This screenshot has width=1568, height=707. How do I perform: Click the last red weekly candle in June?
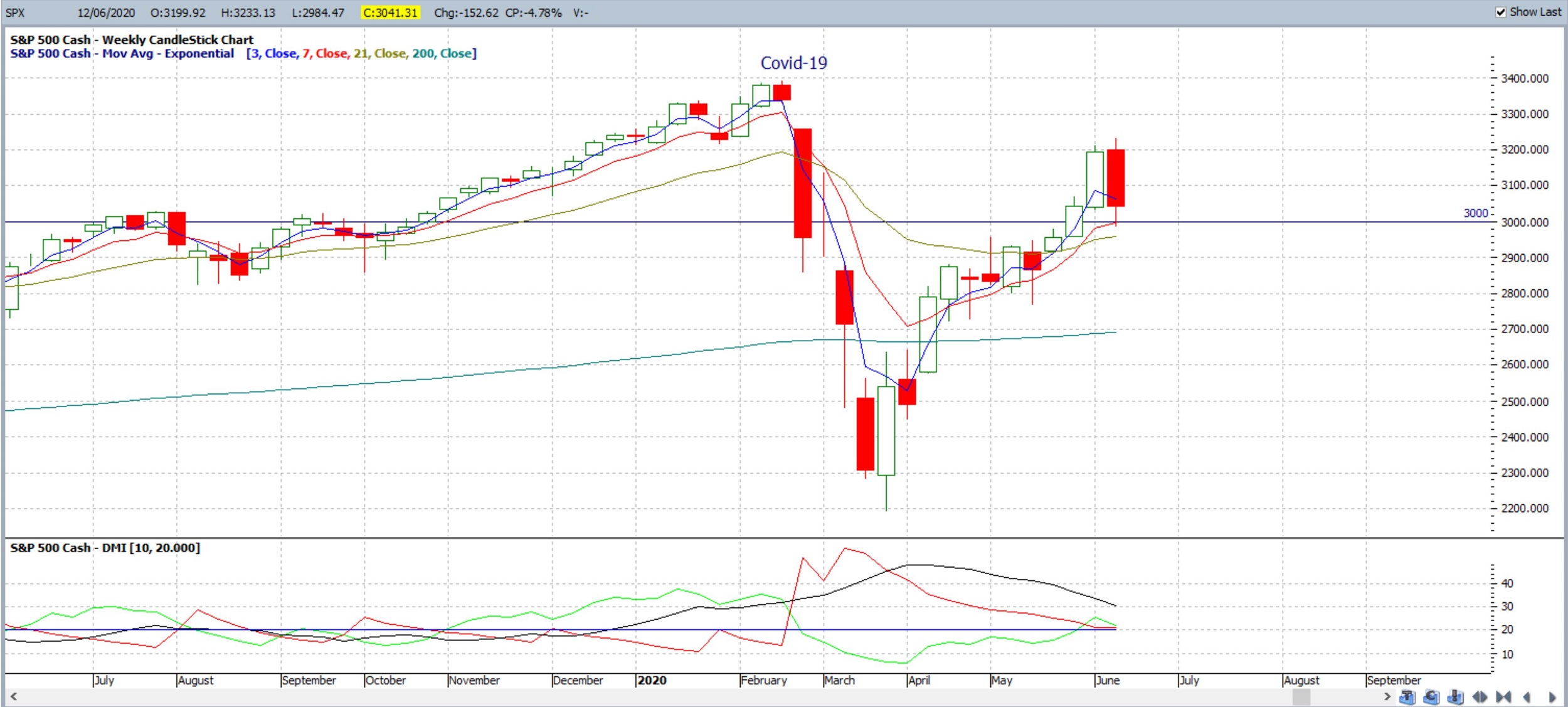pos(1116,178)
